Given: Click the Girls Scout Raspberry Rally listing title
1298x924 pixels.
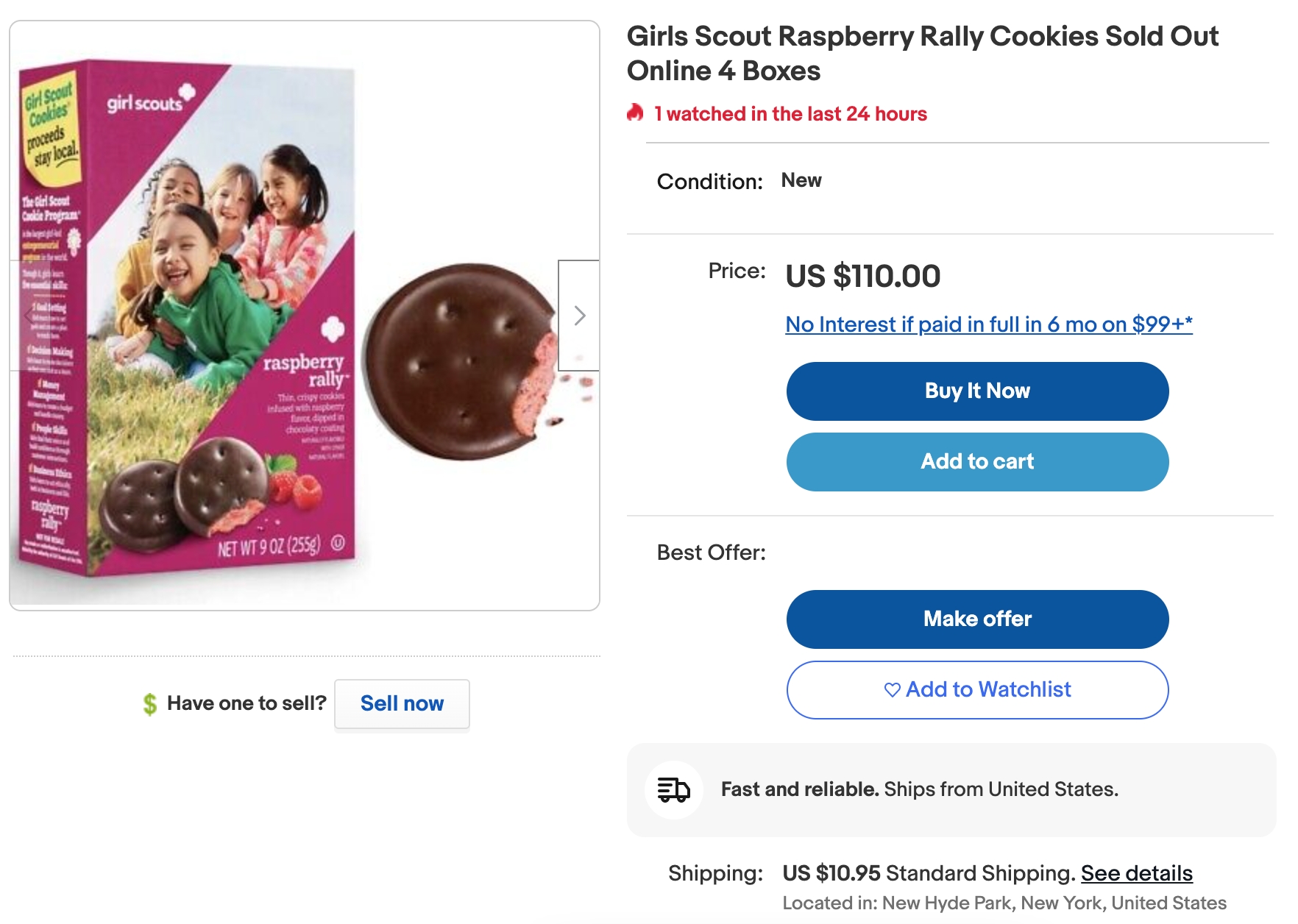Looking at the screenshot, I should 922,54.
